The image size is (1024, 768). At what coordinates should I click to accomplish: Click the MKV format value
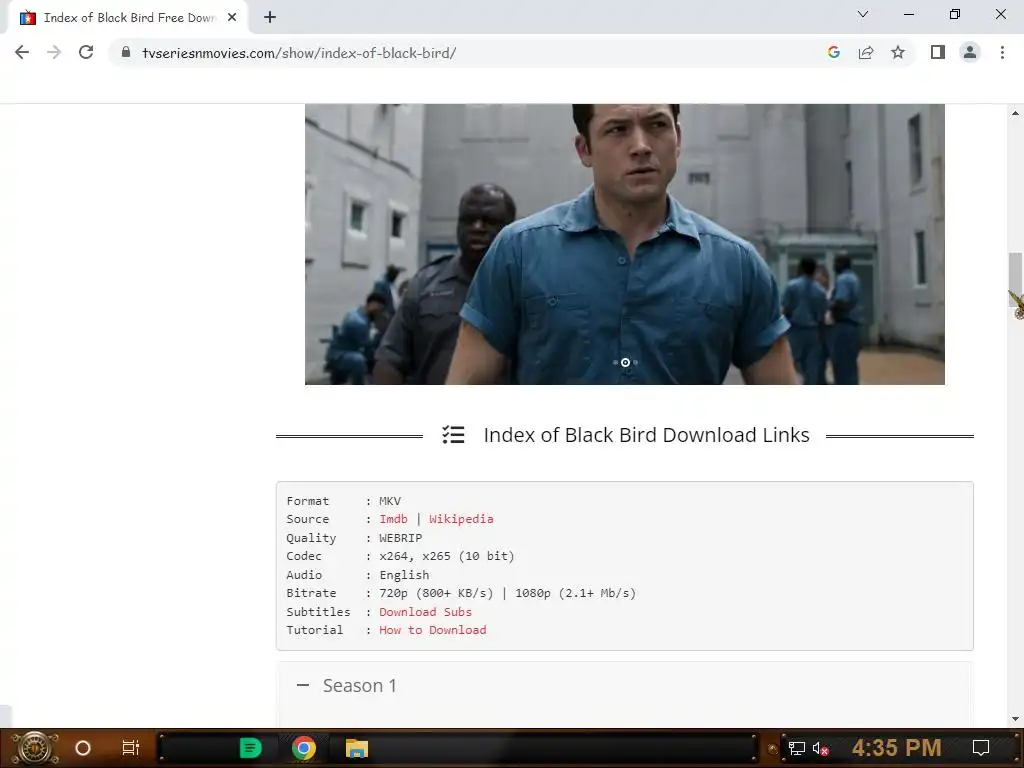click(x=390, y=501)
